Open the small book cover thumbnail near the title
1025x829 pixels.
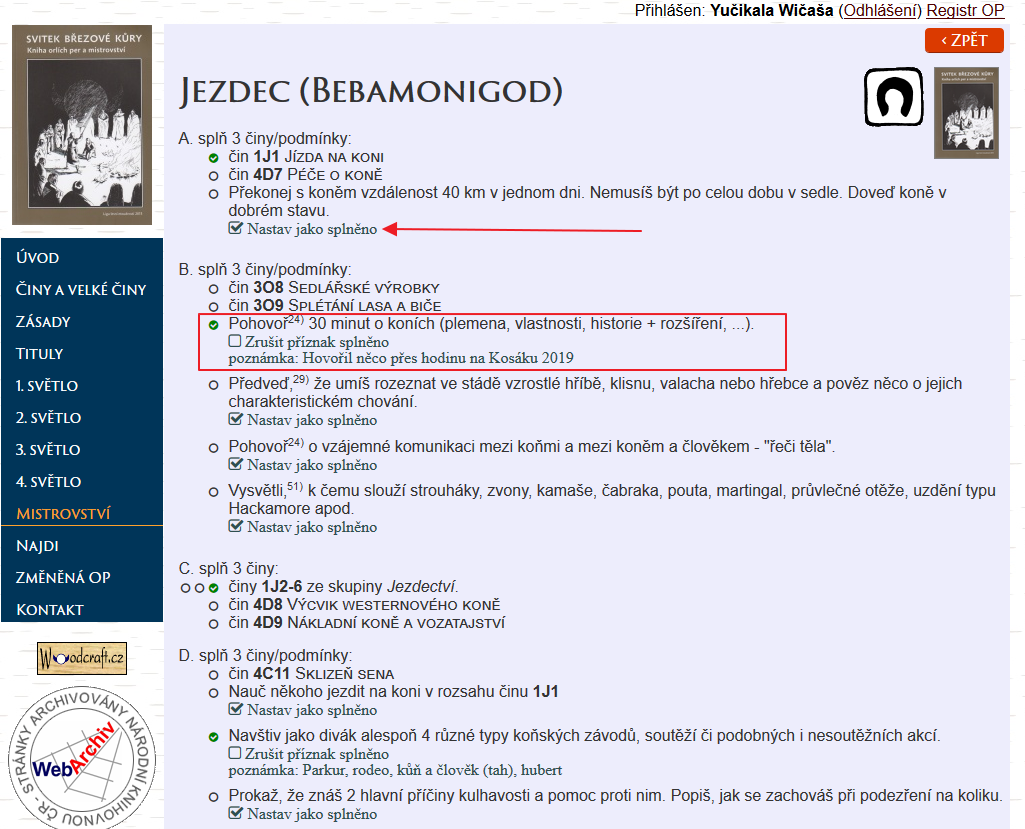tap(966, 112)
